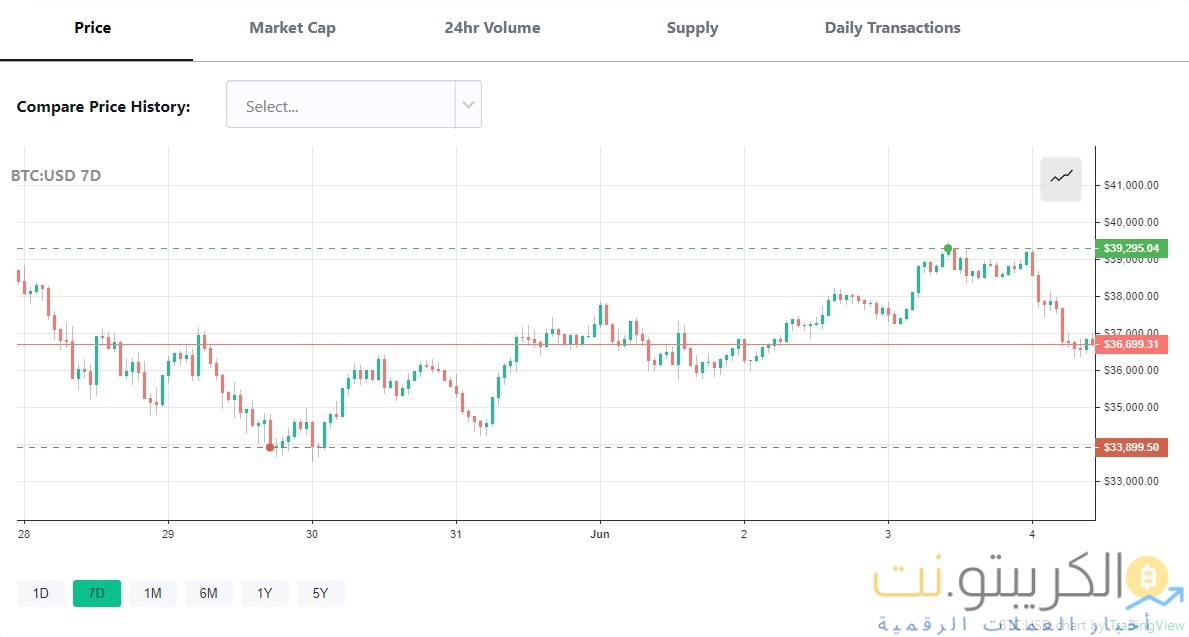Screen dimensions: 1189x637
Task: Choose the 5Y timeframe option
Action: click(x=320, y=593)
